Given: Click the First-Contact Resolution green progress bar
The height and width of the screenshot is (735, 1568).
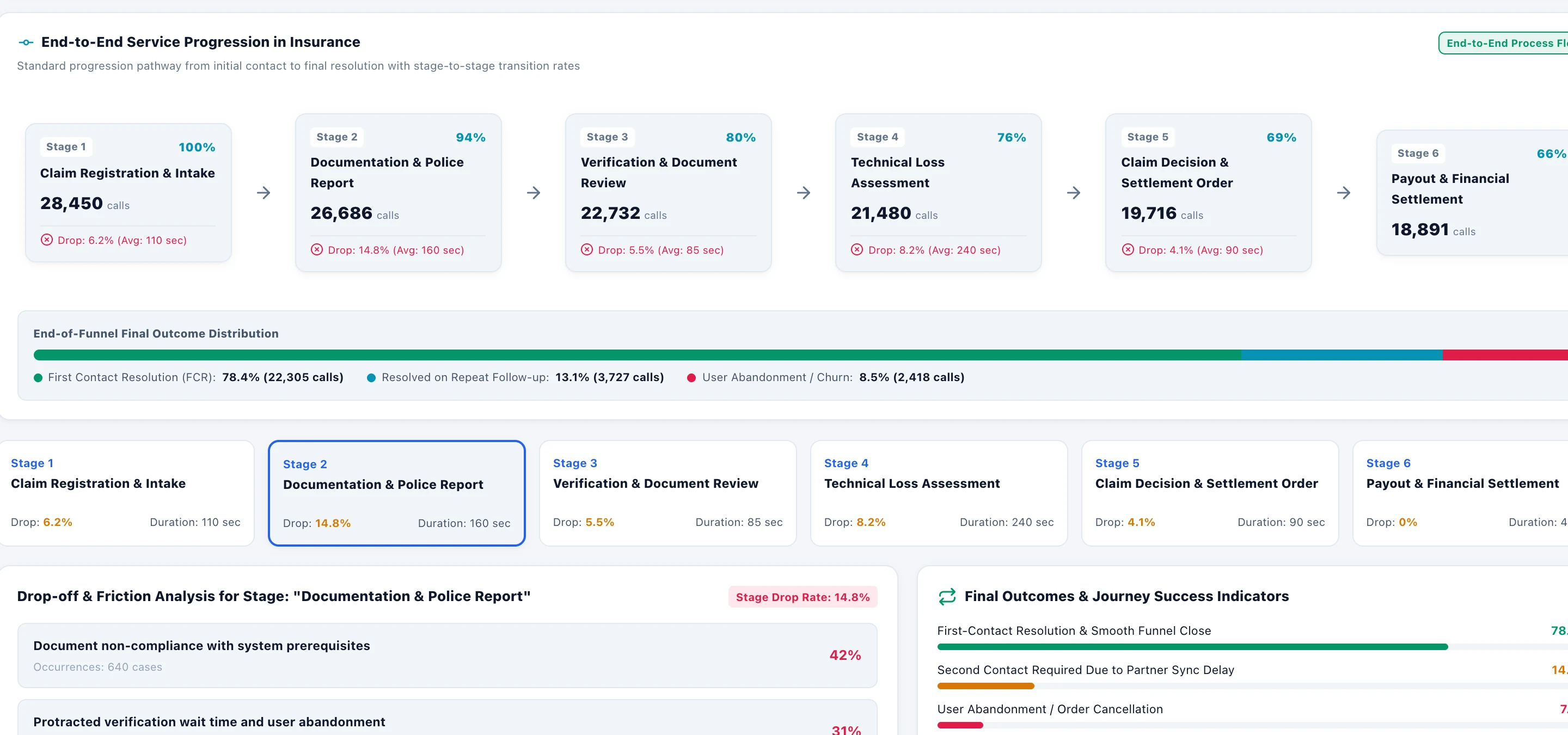Looking at the screenshot, I should [1192, 647].
